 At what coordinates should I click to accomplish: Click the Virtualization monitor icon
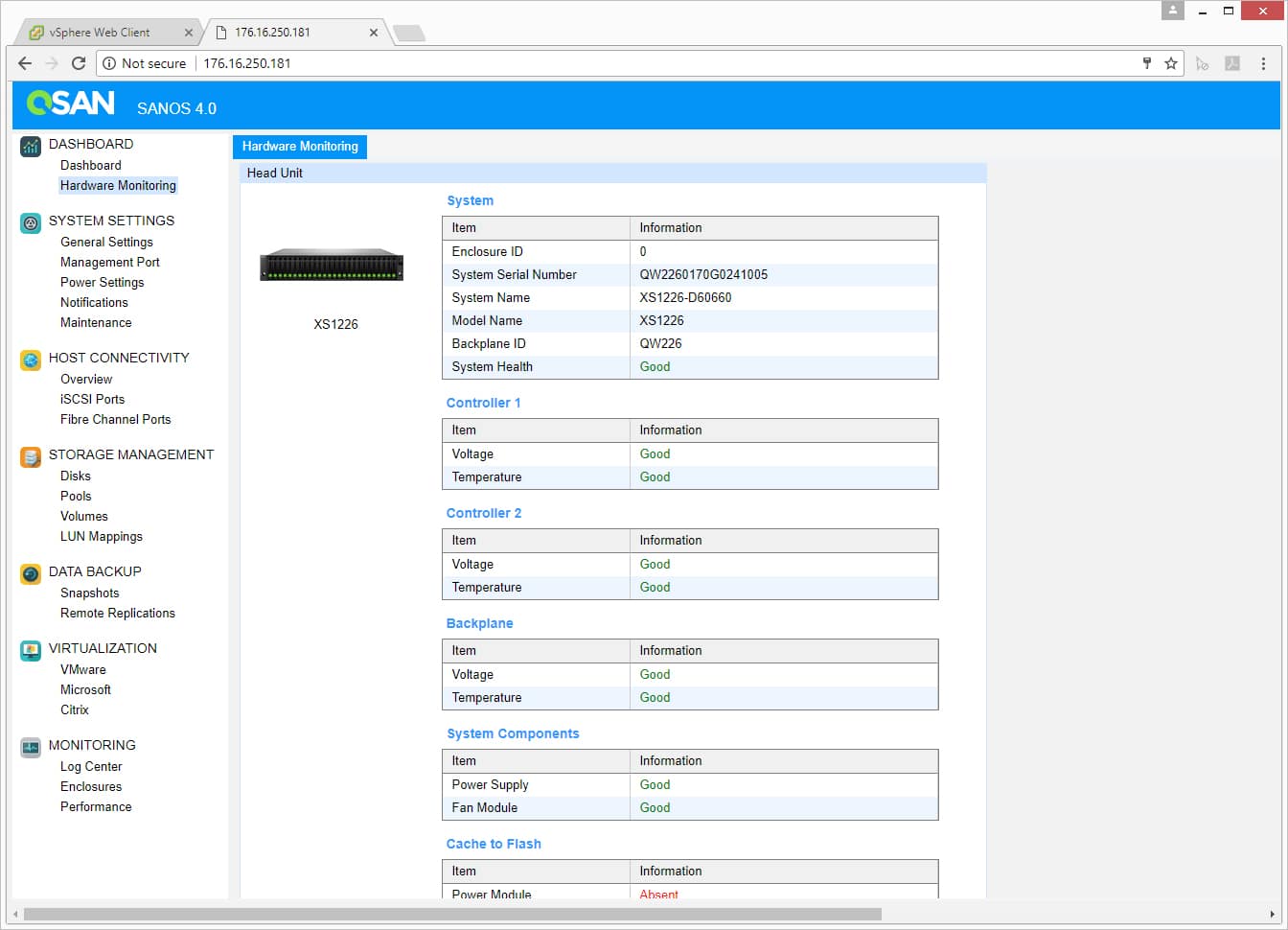point(31,651)
